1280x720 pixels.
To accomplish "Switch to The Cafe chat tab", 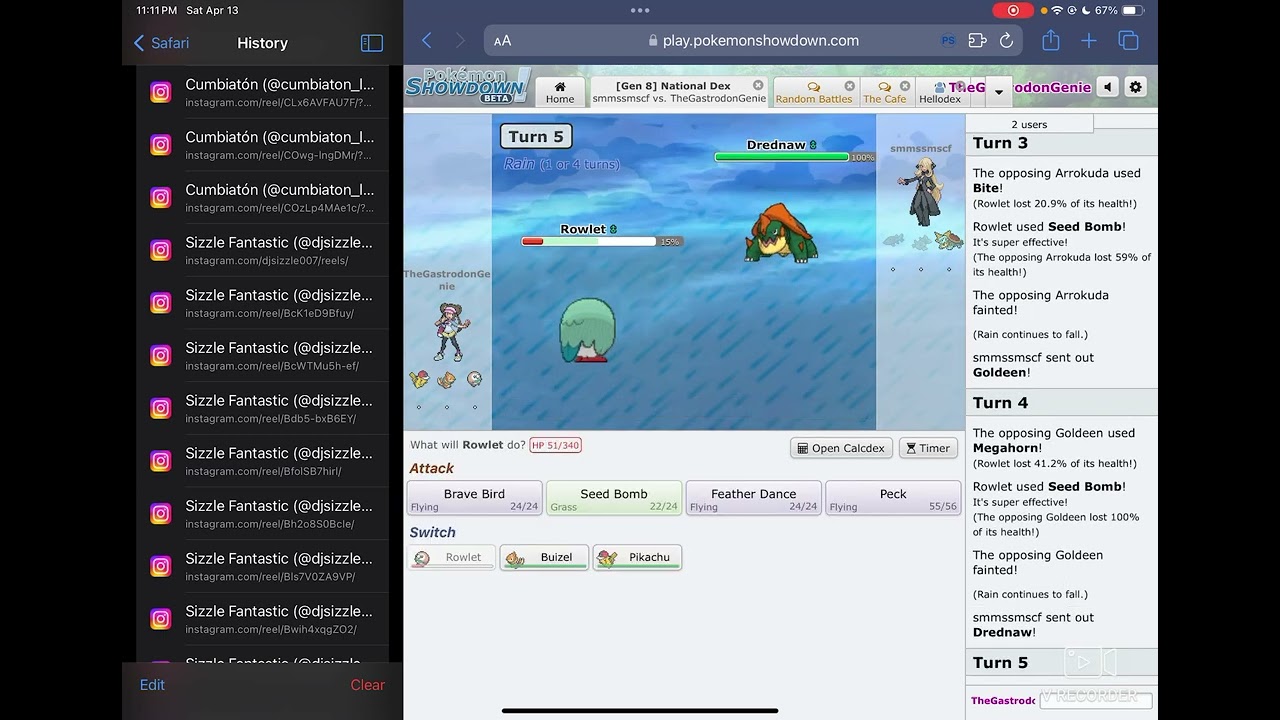I will point(885,92).
